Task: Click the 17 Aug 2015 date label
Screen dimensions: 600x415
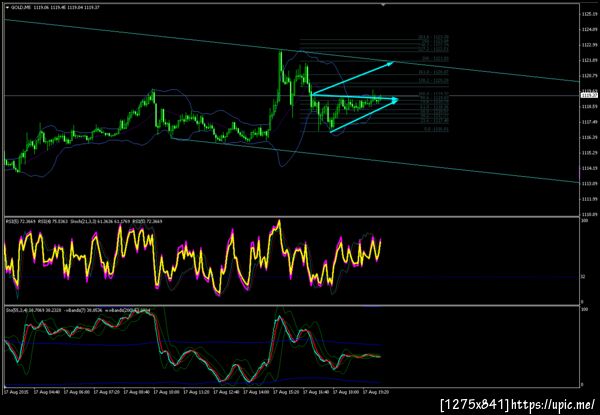Action: click(16, 392)
